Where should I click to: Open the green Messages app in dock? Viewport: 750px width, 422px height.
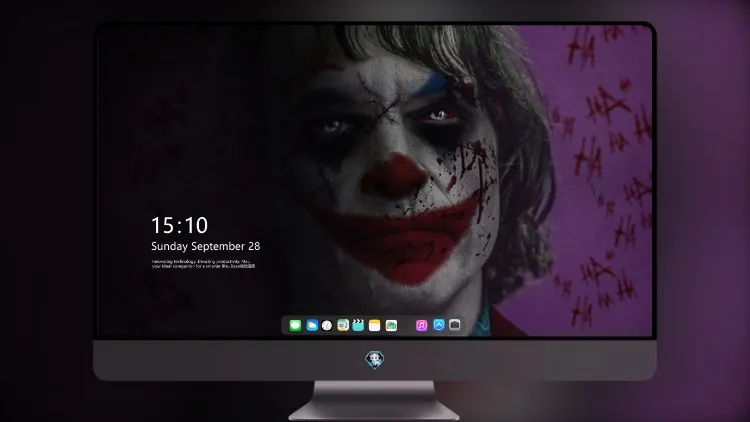point(295,325)
